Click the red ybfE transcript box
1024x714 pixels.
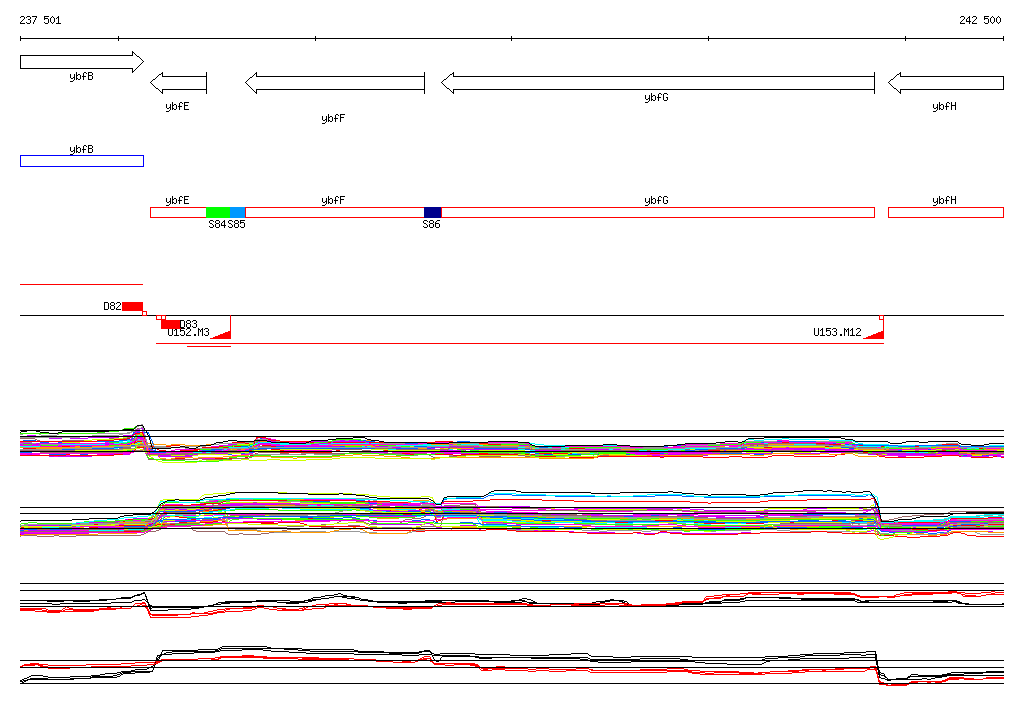[x=178, y=212]
